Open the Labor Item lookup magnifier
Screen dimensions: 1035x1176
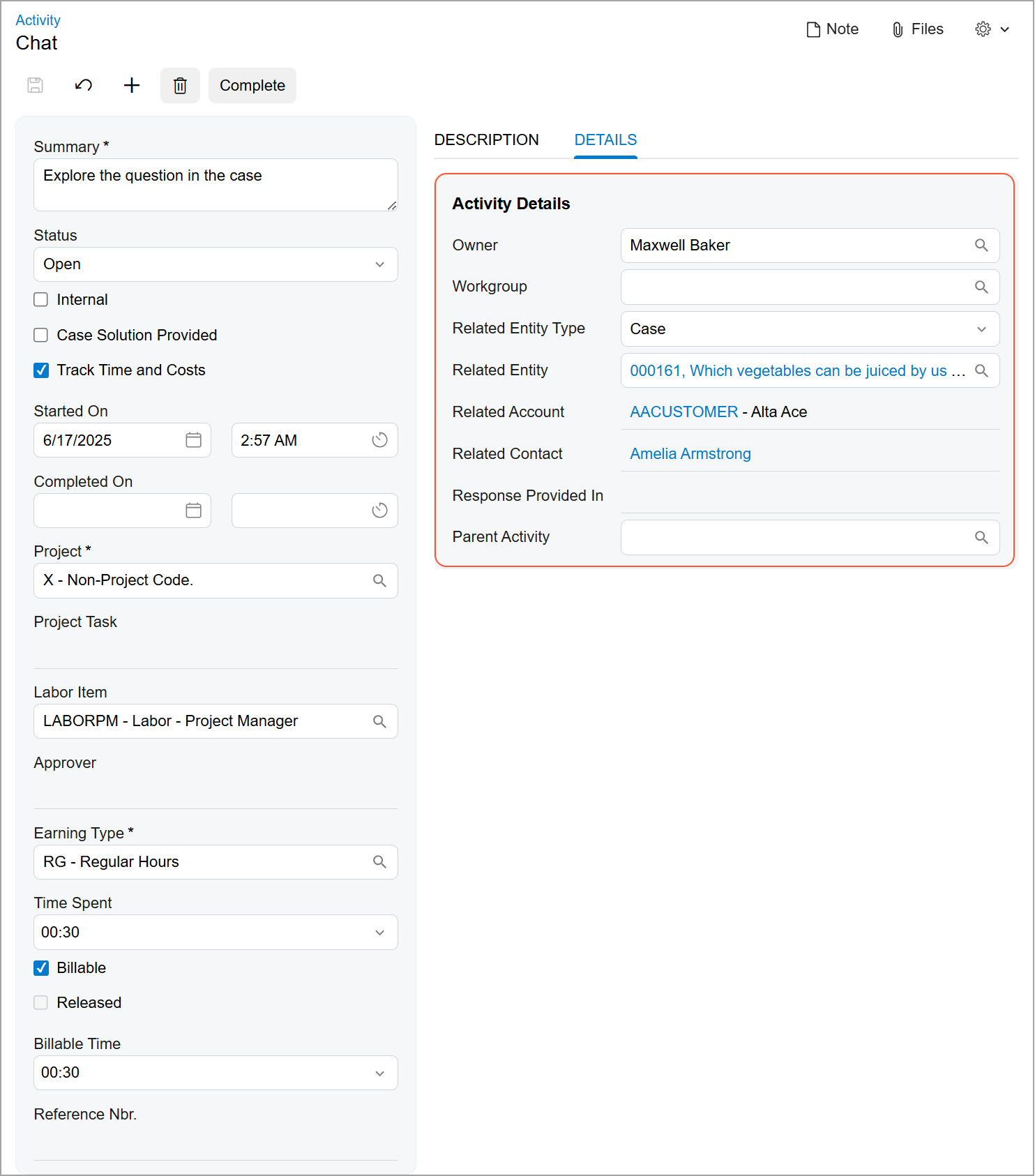pos(379,721)
